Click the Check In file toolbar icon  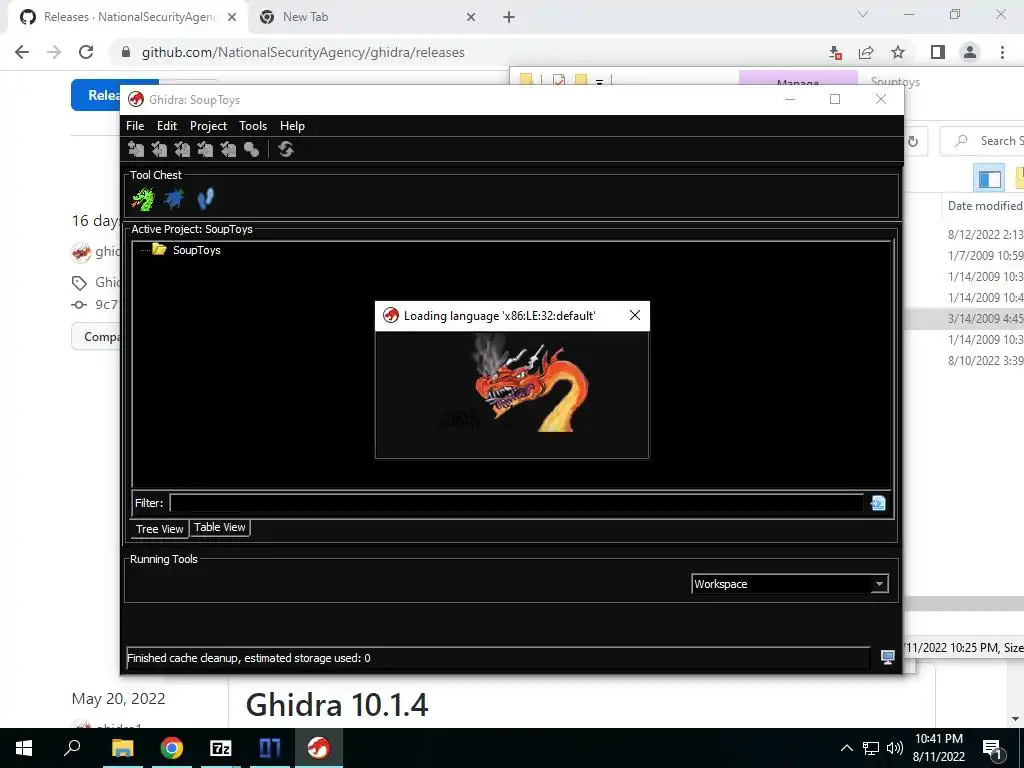205,150
